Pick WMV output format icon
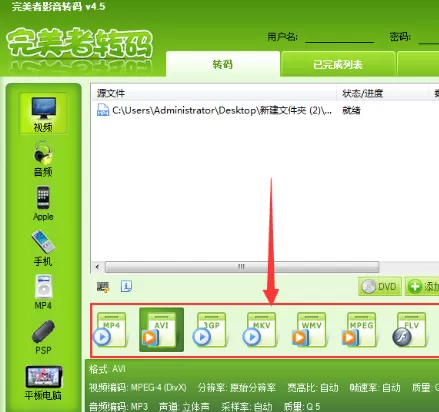The width and height of the screenshot is (439, 412). tap(310, 330)
